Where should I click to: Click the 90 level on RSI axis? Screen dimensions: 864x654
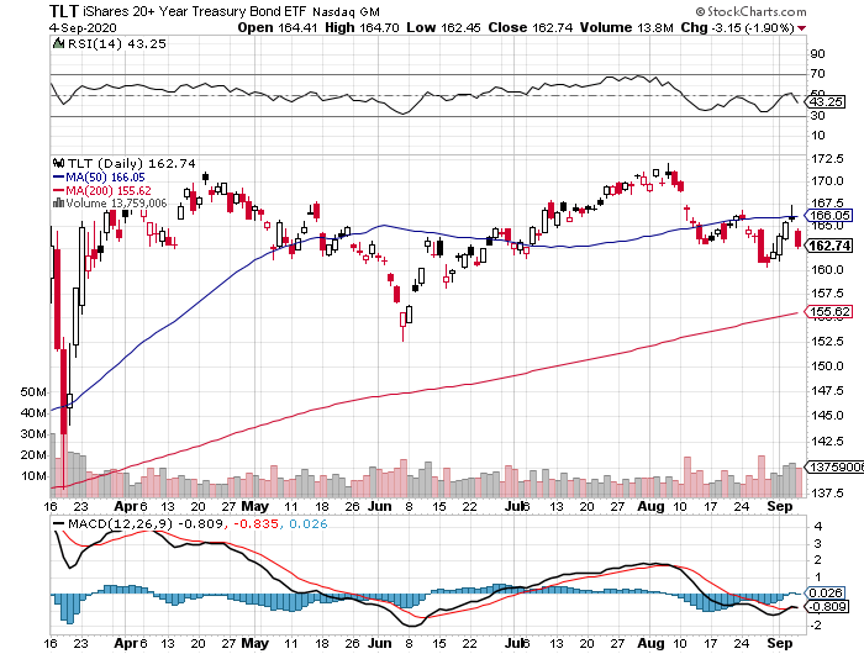click(x=818, y=54)
